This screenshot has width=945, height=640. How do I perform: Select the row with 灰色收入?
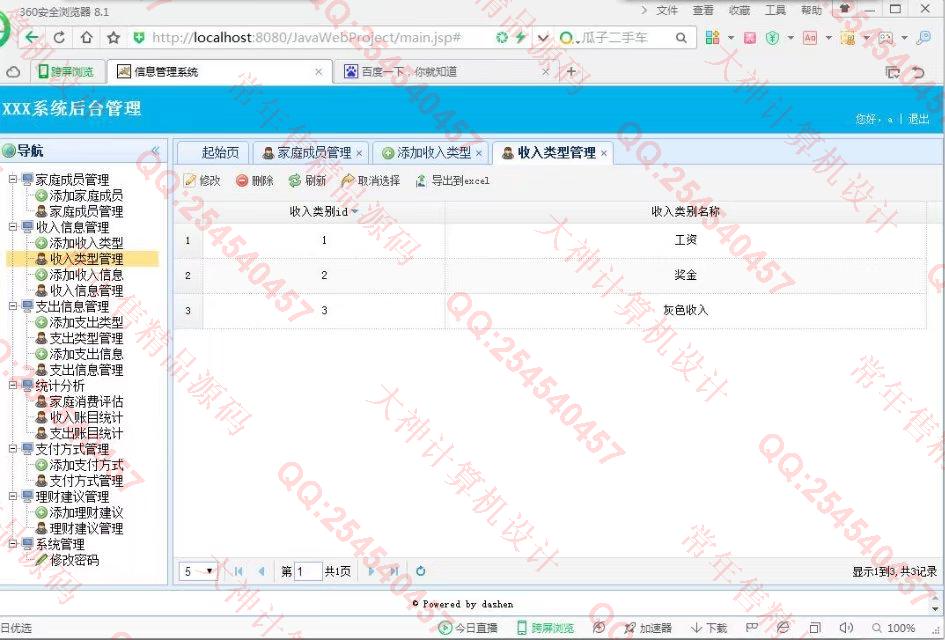[x=550, y=310]
